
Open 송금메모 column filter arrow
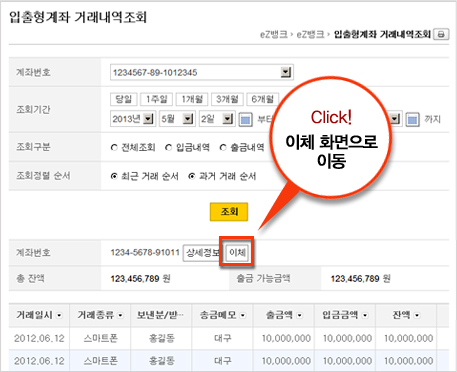[243, 315]
